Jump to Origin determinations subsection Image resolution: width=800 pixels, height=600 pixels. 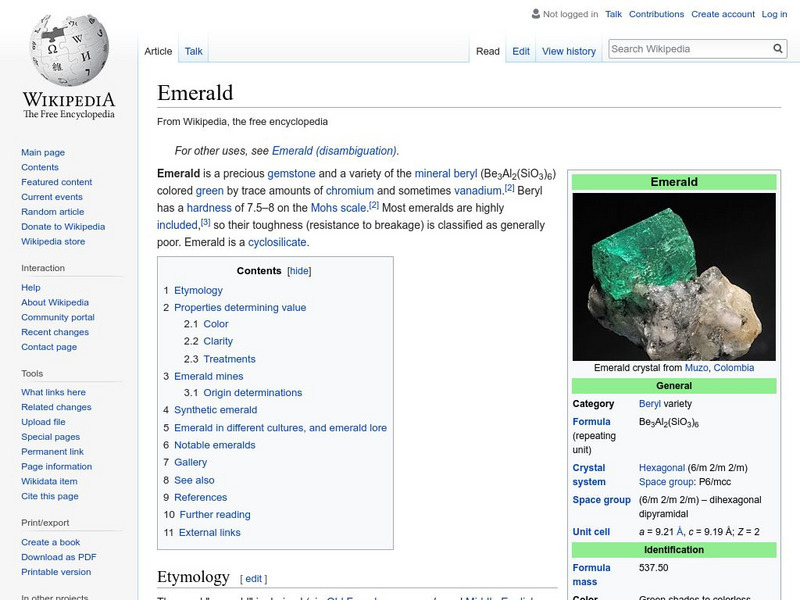[253, 393]
